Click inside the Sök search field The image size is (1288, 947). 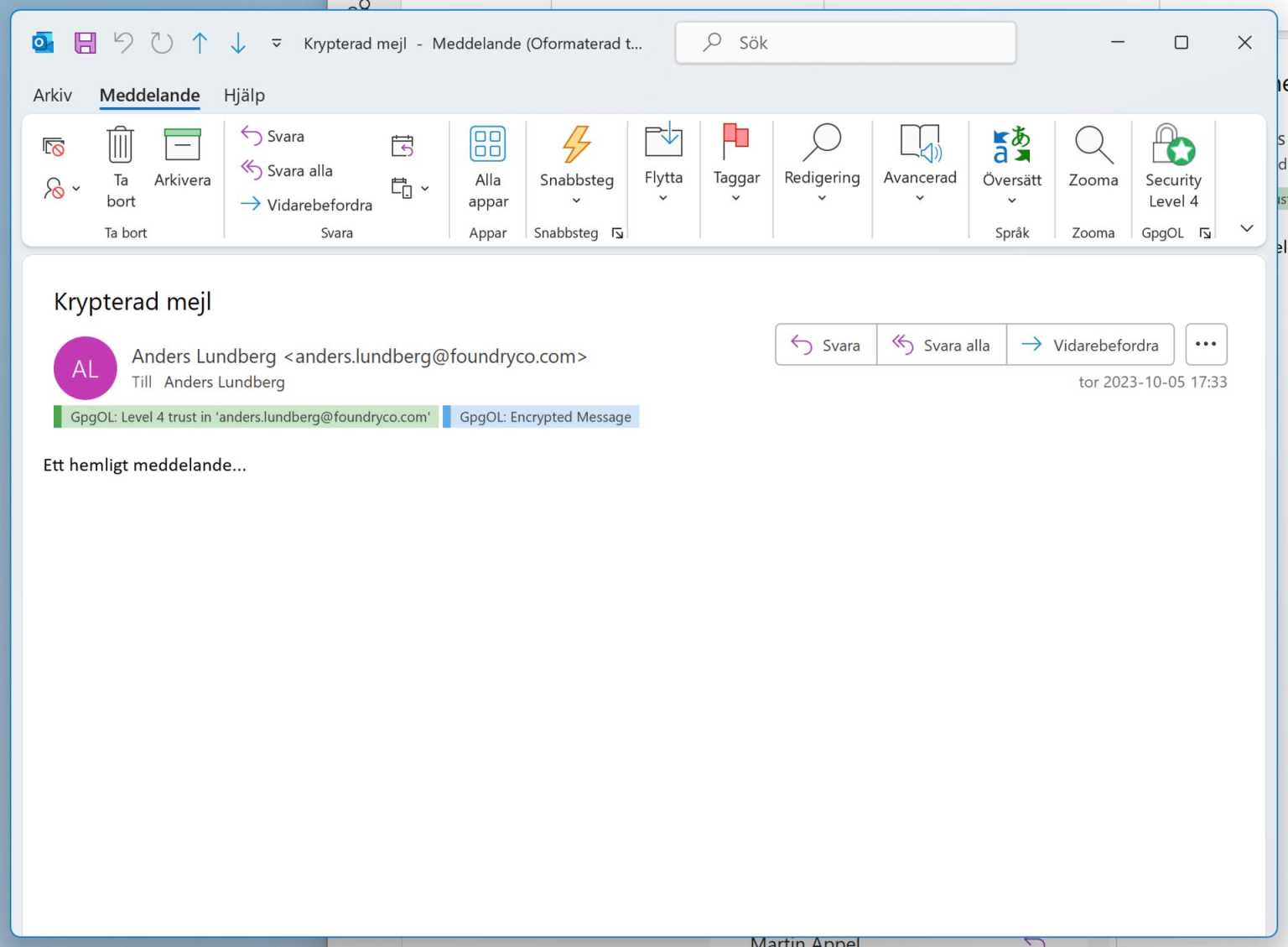pyautogui.click(x=845, y=42)
